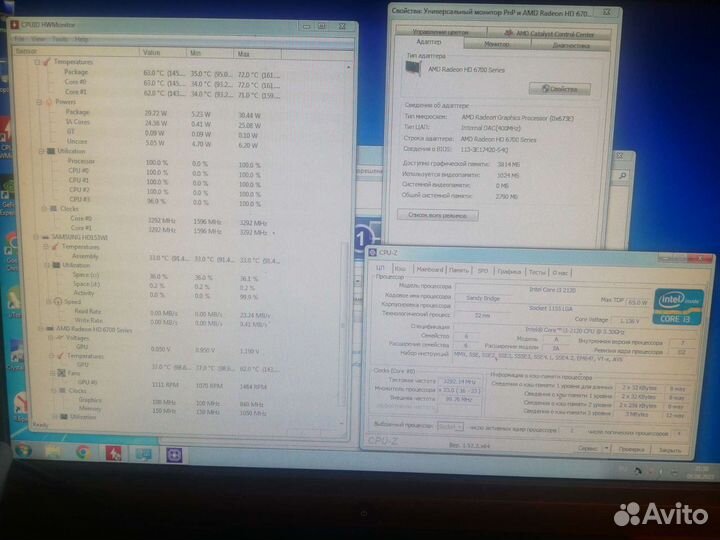Click the Value column header in HWMonitor

pyautogui.click(x=163, y=52)
